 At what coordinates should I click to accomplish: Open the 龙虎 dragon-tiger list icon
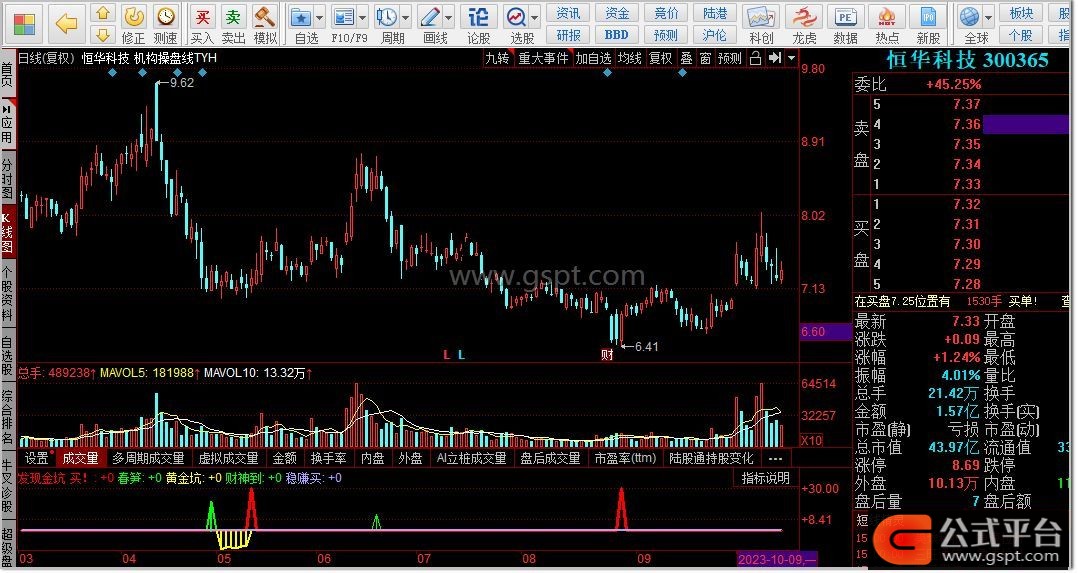[804, 24]
